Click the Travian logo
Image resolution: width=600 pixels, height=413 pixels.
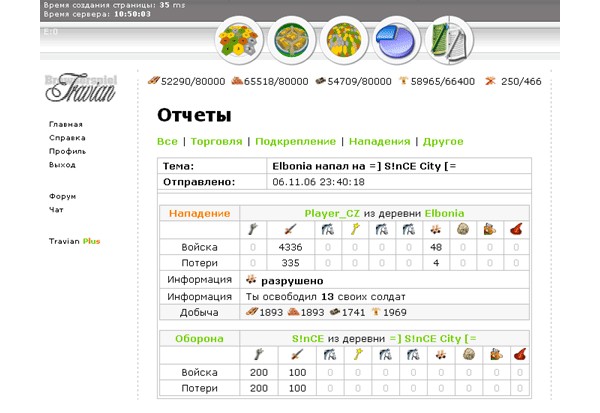(x=80, y=88)
